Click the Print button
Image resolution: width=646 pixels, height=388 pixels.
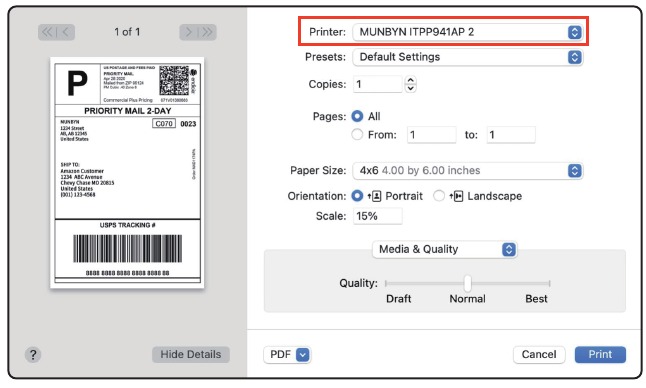pyautogui.click(x=600, y=354)
